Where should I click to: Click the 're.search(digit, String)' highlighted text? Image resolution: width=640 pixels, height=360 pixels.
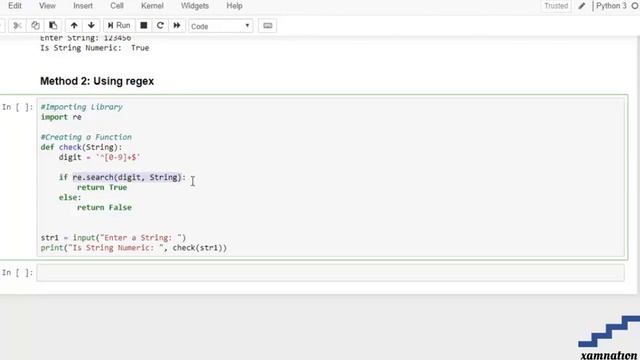coord(127,177)
